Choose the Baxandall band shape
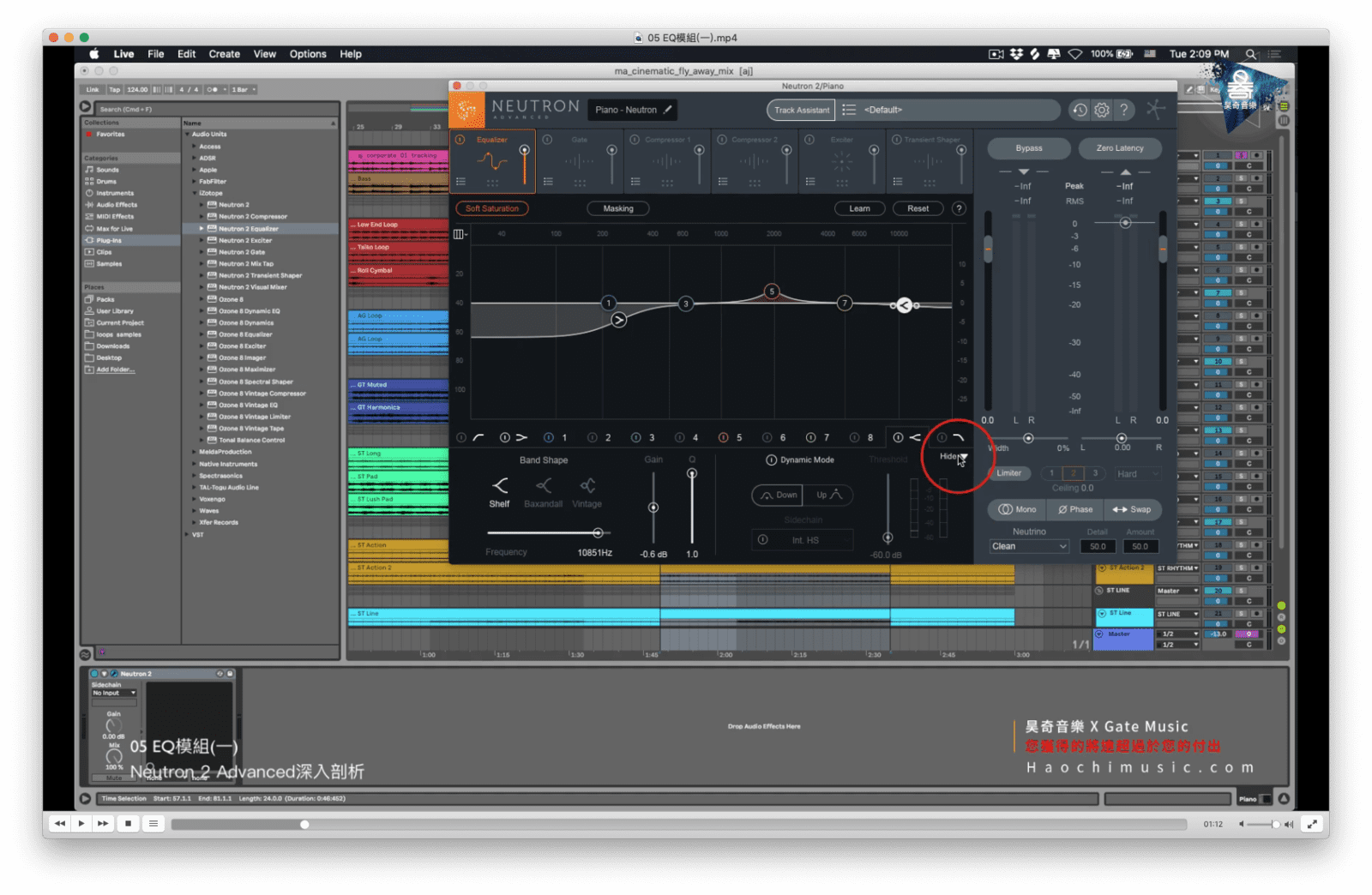 (x=544, y=492)
